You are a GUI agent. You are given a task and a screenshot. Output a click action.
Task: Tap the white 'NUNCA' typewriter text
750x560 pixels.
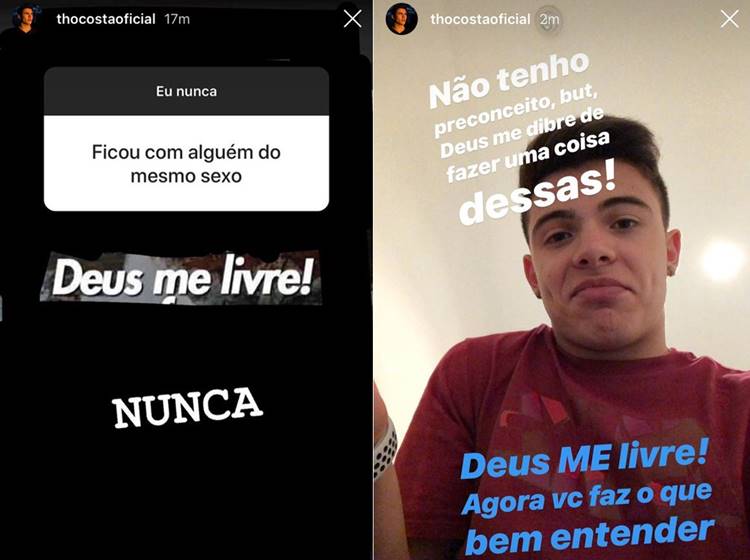187,408
